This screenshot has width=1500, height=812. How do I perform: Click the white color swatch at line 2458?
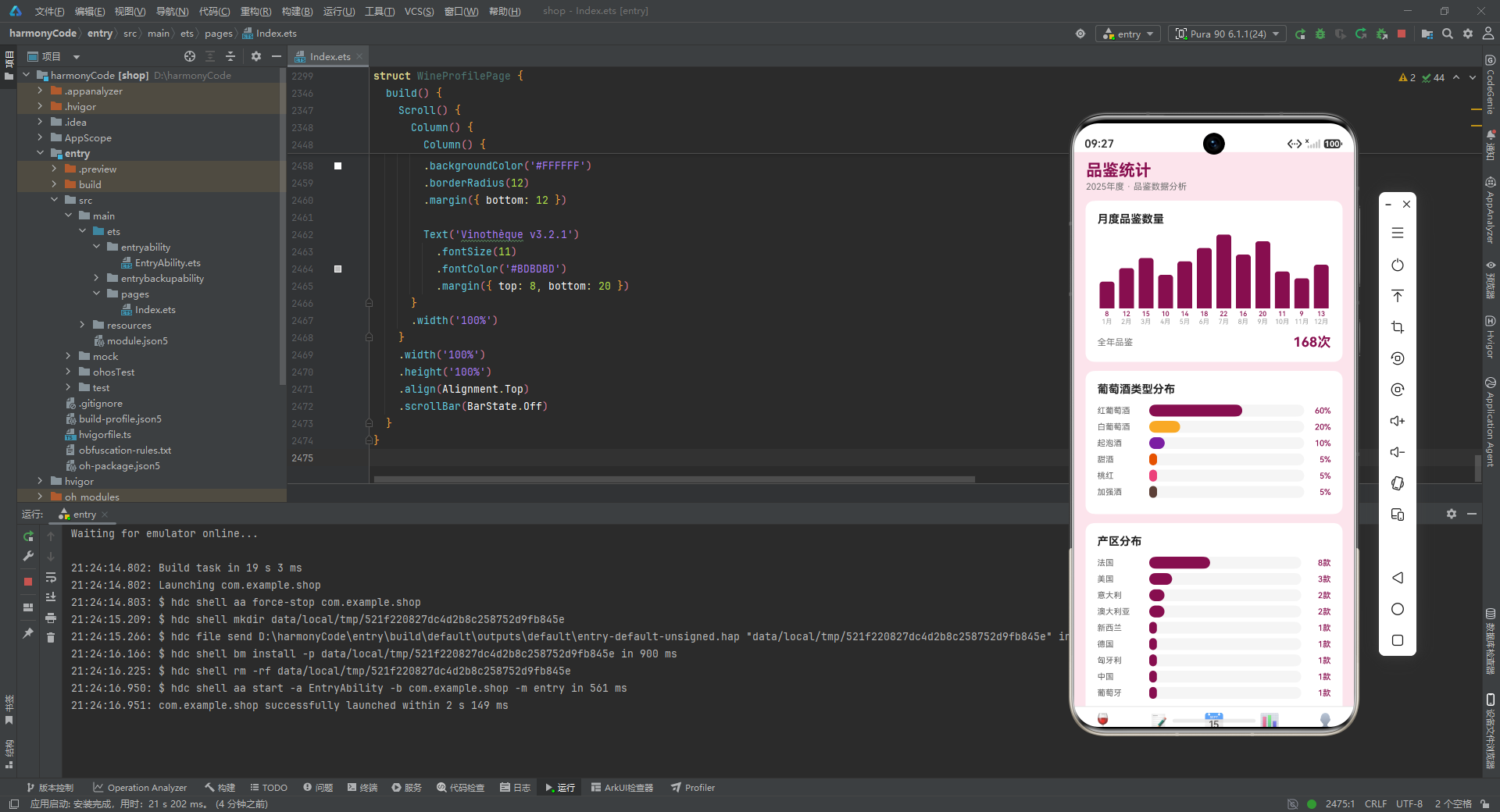point(337,166)
